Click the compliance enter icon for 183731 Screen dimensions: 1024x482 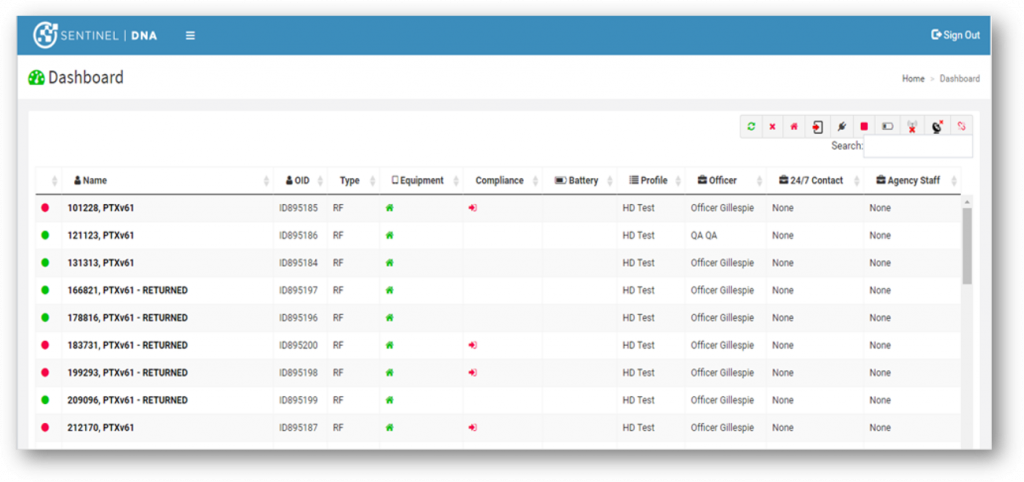pyautogui.click(x=473, y=345)
